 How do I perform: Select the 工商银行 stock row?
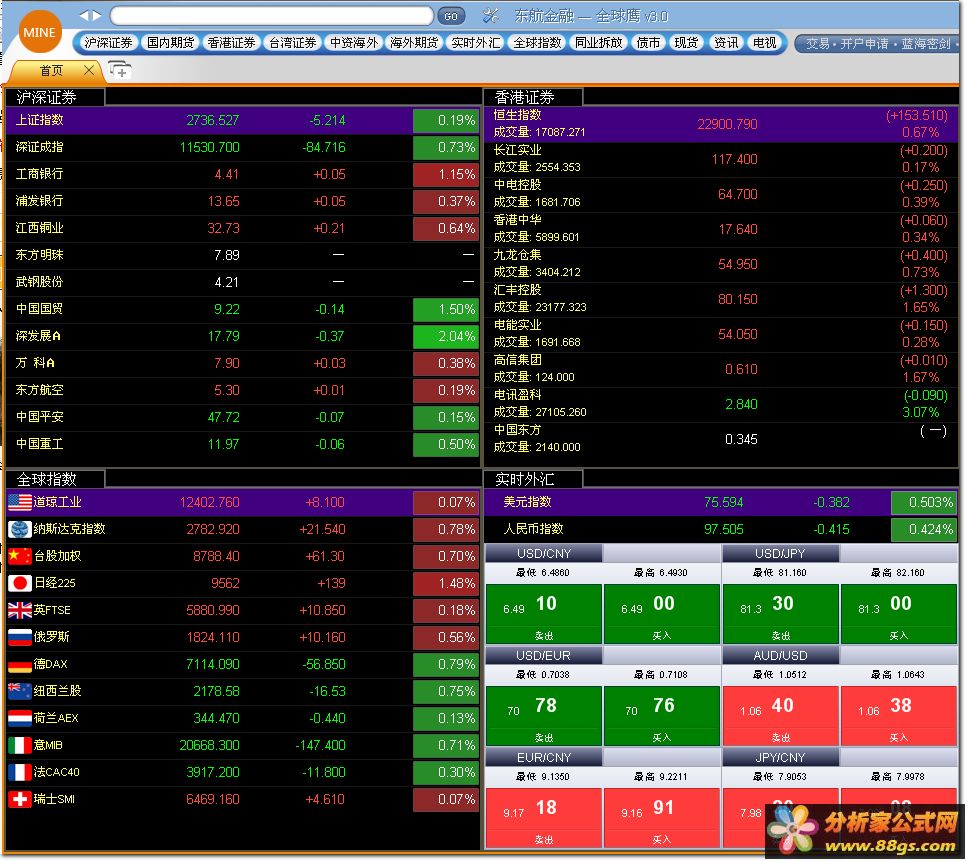(243, 175)
